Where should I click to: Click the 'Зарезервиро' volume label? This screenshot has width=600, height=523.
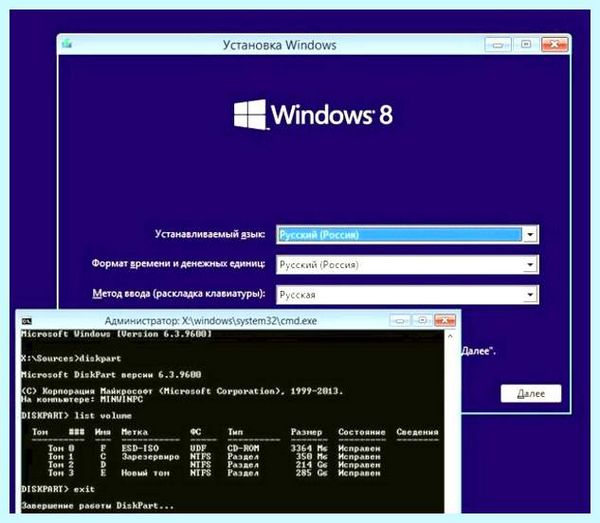point(150,456)
